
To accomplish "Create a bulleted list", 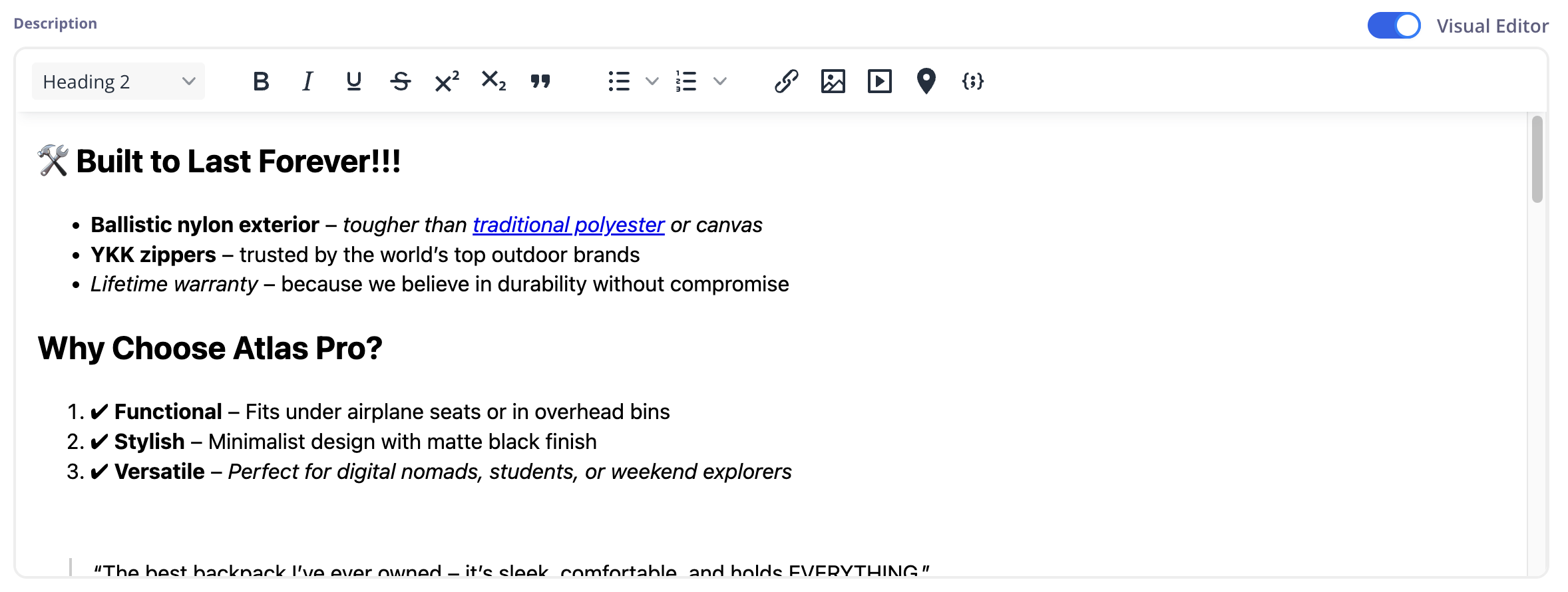I will (619, 81).
